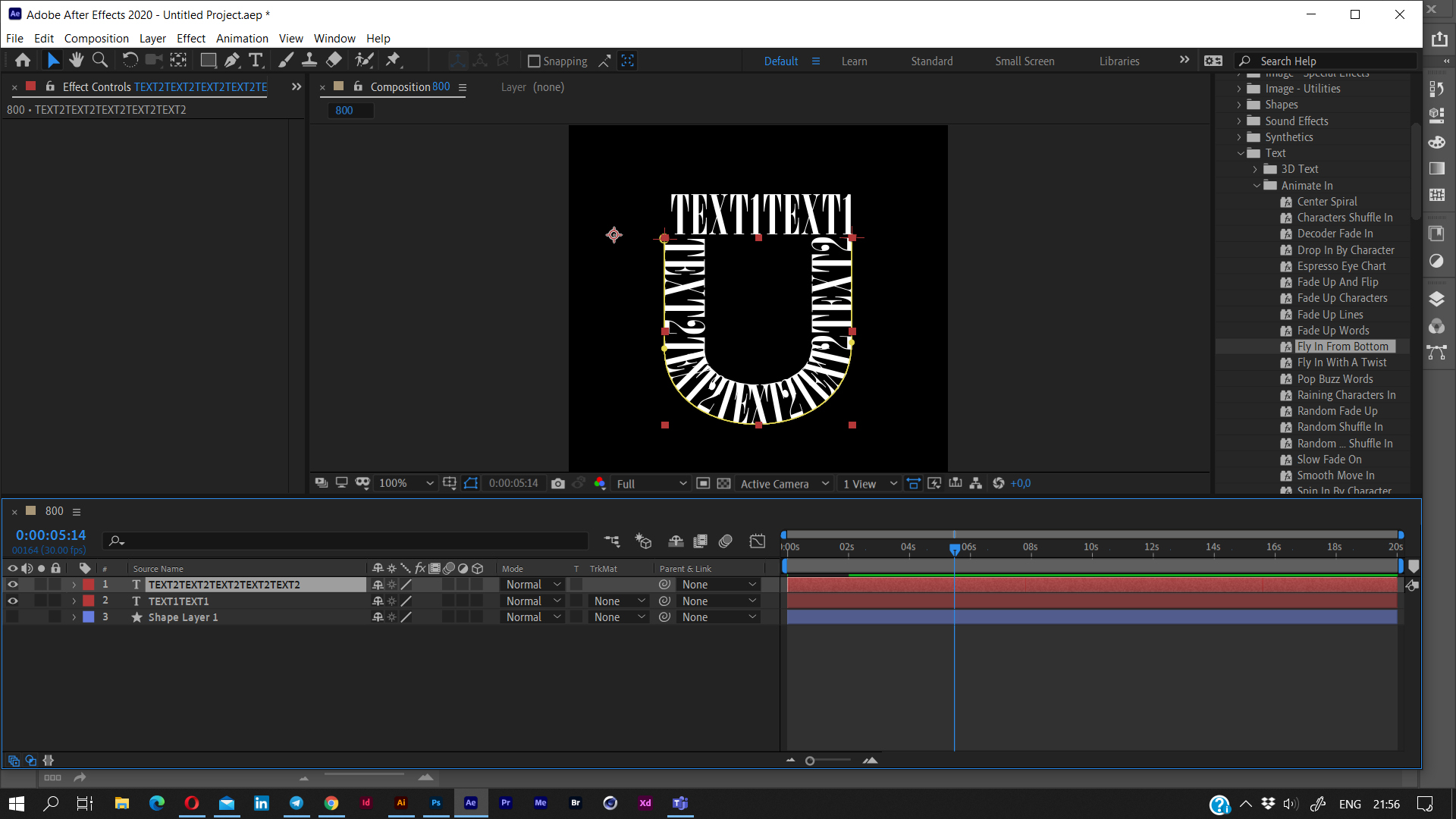The height and width of the screenshot is (819, 1456).
Task: Select the Puppet Pin tool
Action: [x=394, y=60]
